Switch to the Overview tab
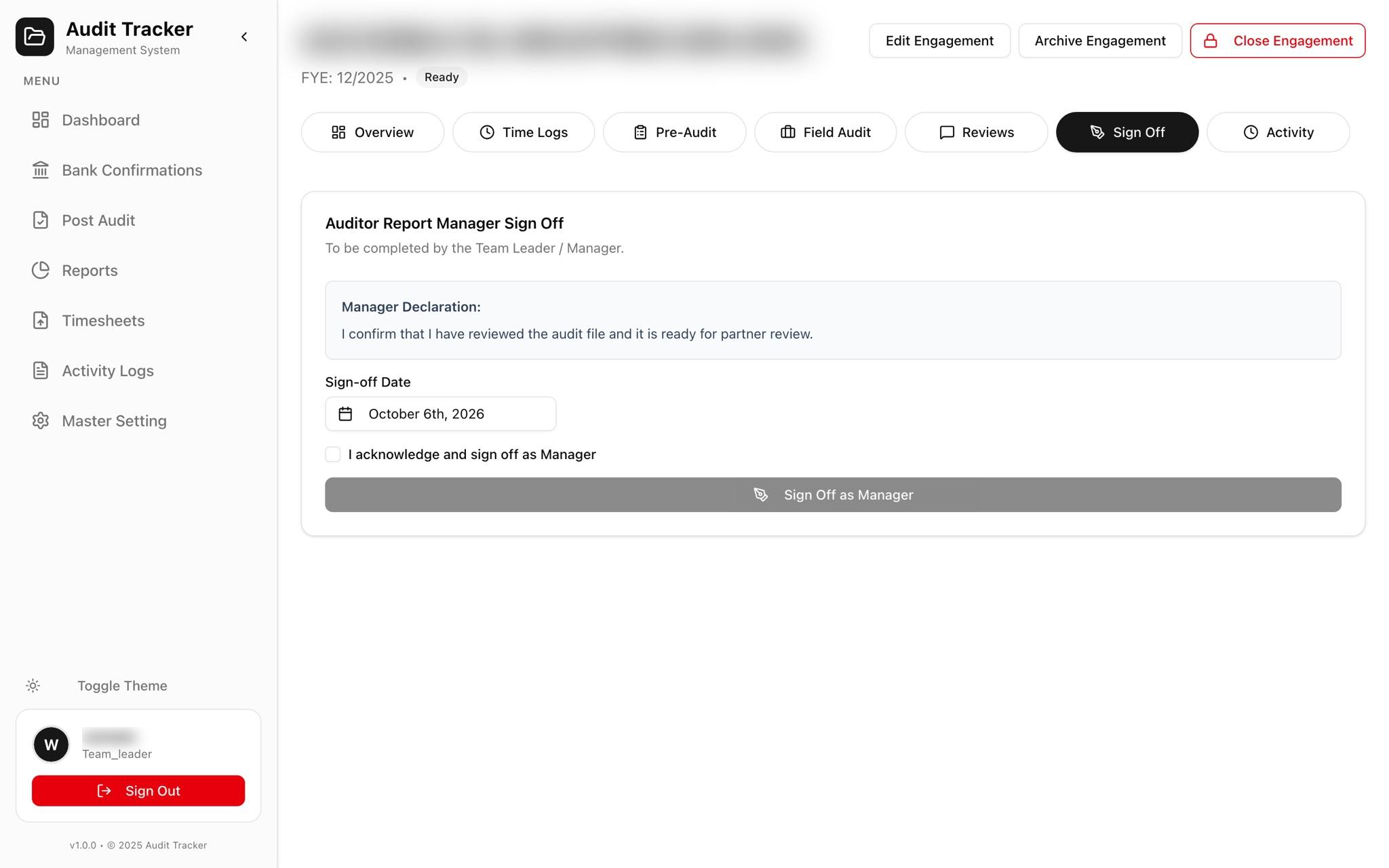The width and height of the screenshot is (1389, 868). 372,132
